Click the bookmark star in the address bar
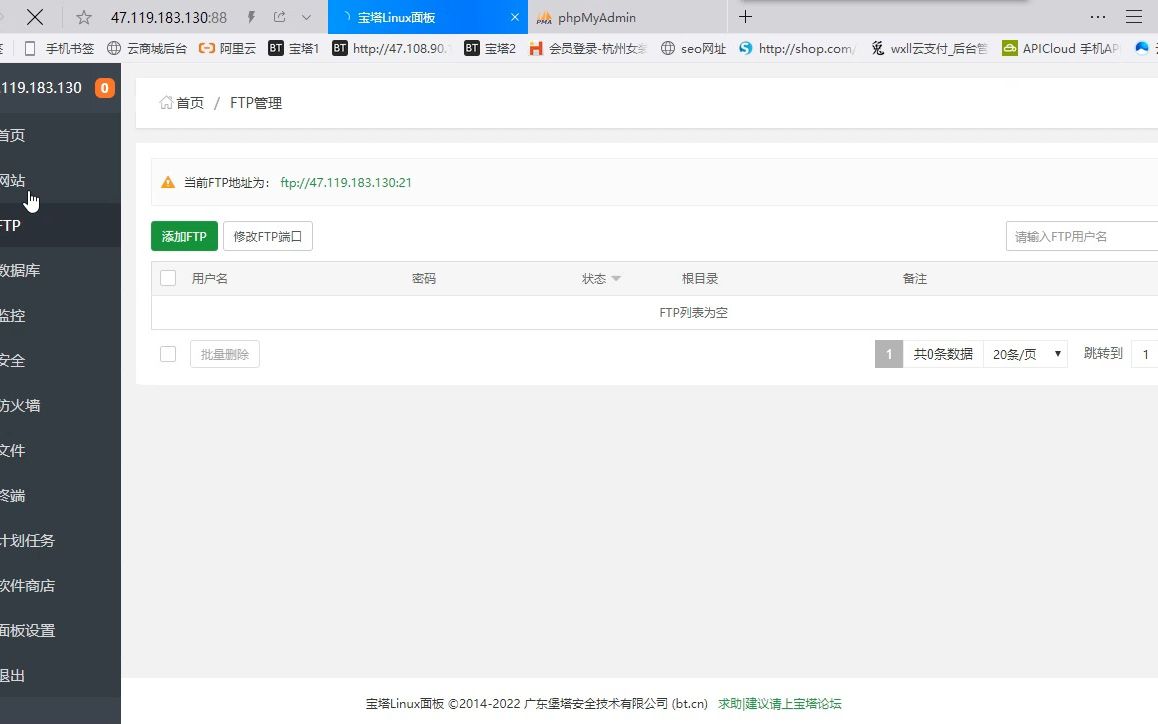 pyautogui.click(x=85, y=16)
